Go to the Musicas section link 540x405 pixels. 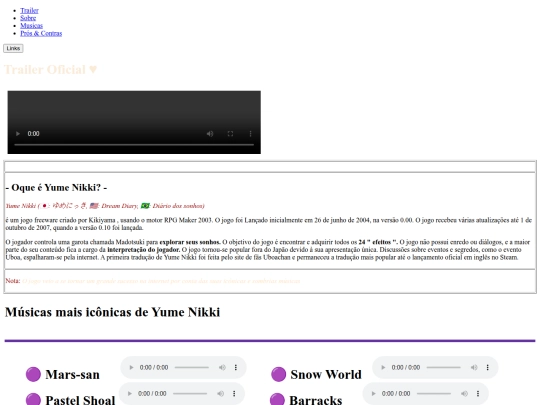coord(31,25)
